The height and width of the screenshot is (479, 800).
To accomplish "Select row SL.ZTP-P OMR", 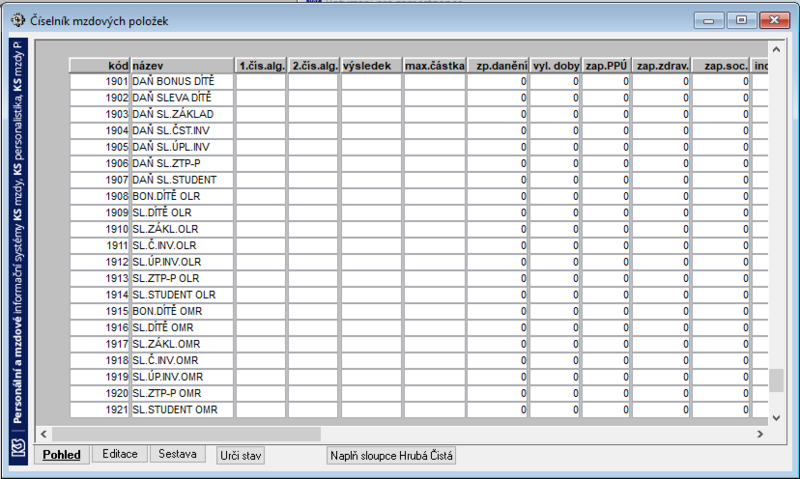I will (x=418, y=393).
